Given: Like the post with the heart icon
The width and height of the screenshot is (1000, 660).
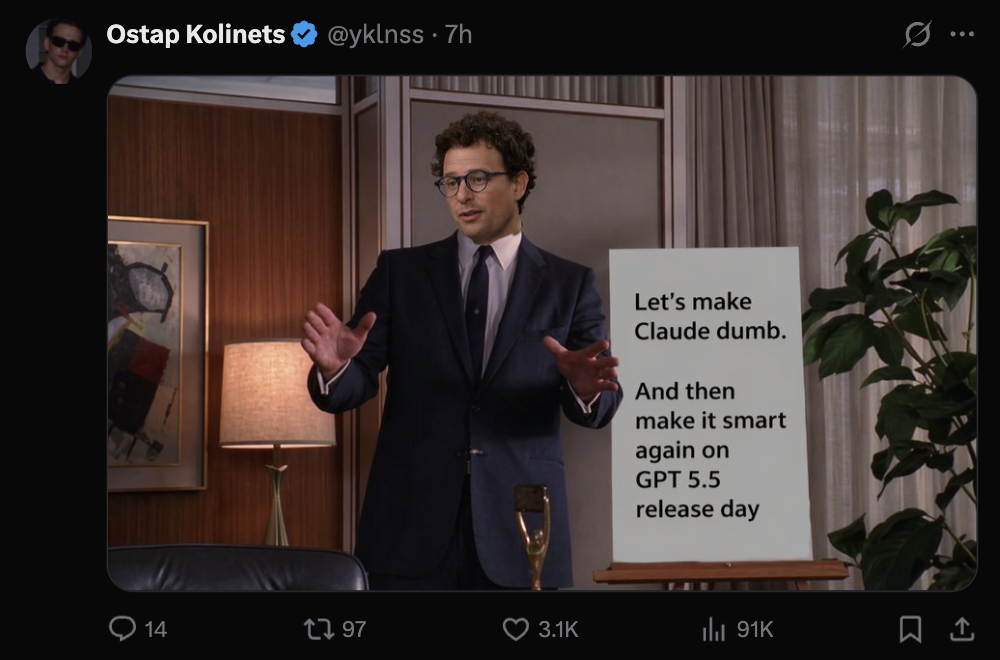Looking at the screenshot, I should pos(515,628).
